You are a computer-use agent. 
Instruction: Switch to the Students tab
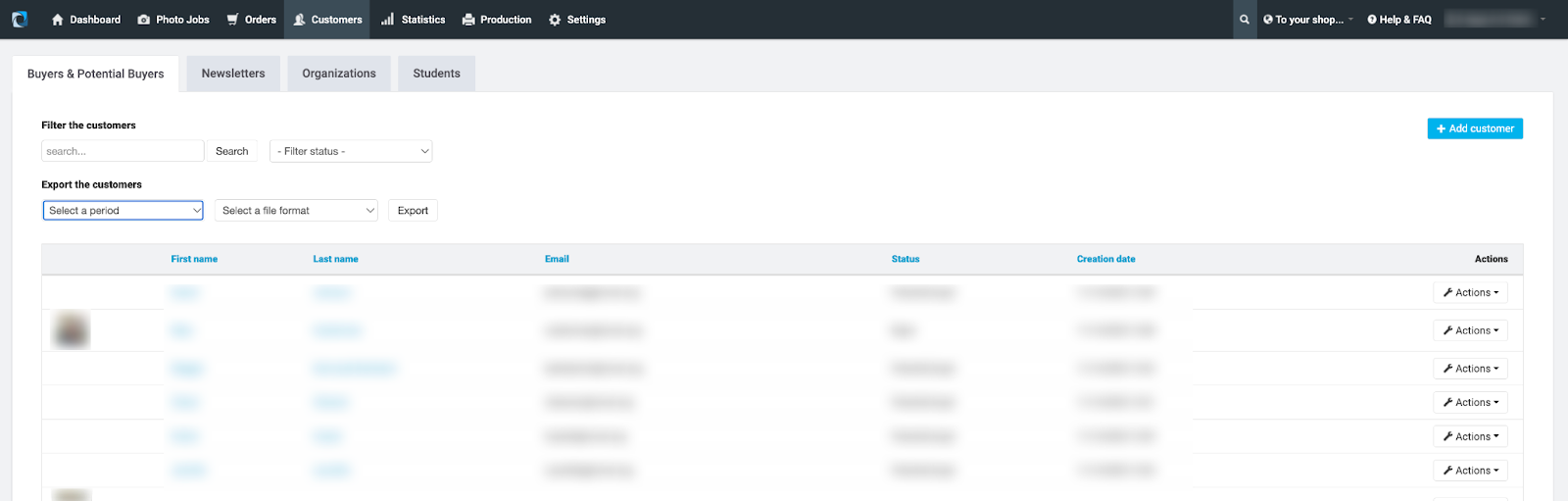436,74
